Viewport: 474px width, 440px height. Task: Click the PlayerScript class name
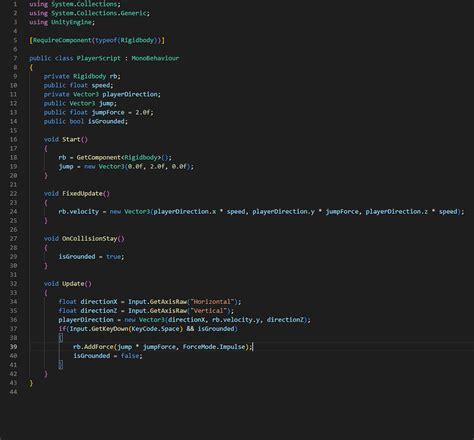point(99,58)
